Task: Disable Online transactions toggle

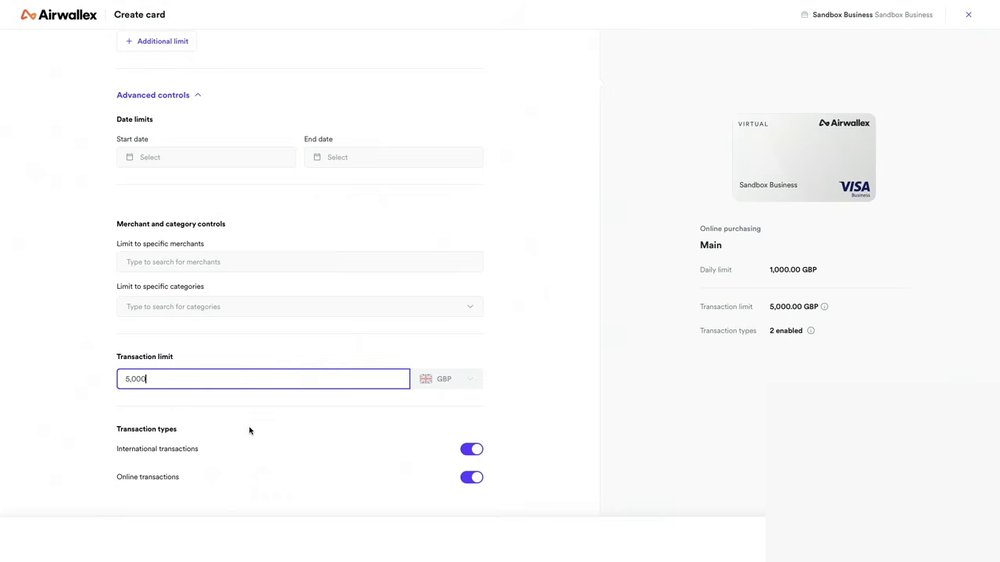Action: tap(472, 477)
